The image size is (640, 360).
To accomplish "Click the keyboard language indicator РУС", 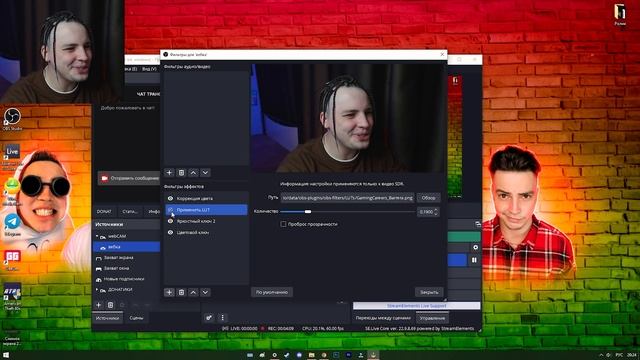I will pyautogui.click(x=619, y=356).
